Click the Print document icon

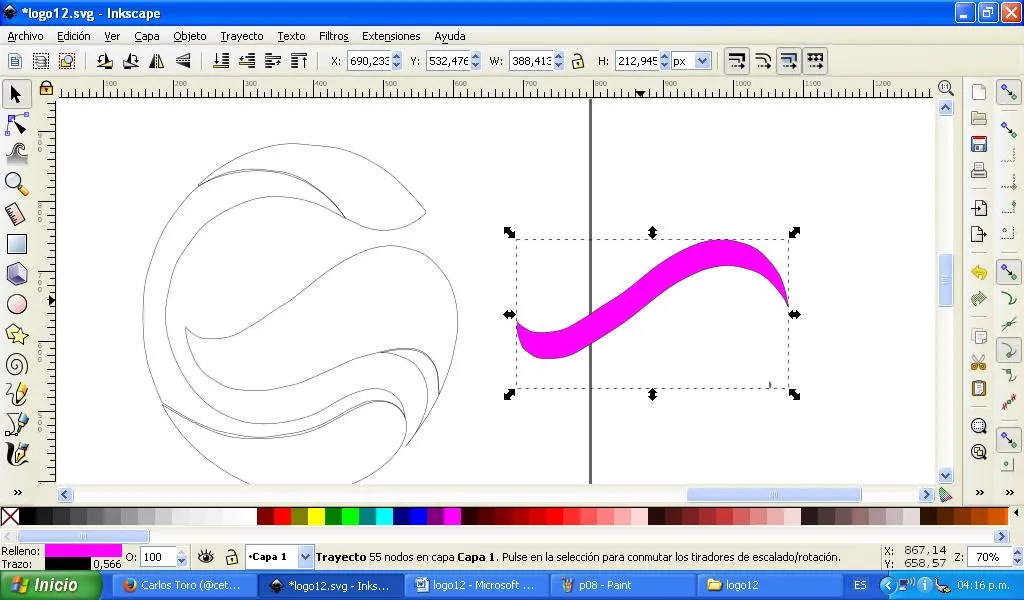978,171
